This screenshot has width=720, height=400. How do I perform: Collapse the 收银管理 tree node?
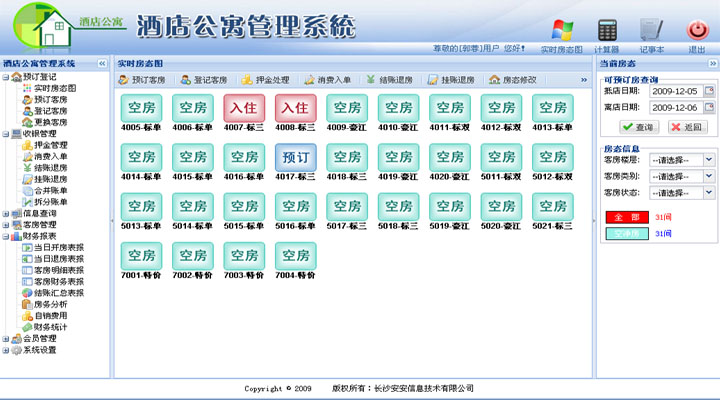tap(6, 134)
